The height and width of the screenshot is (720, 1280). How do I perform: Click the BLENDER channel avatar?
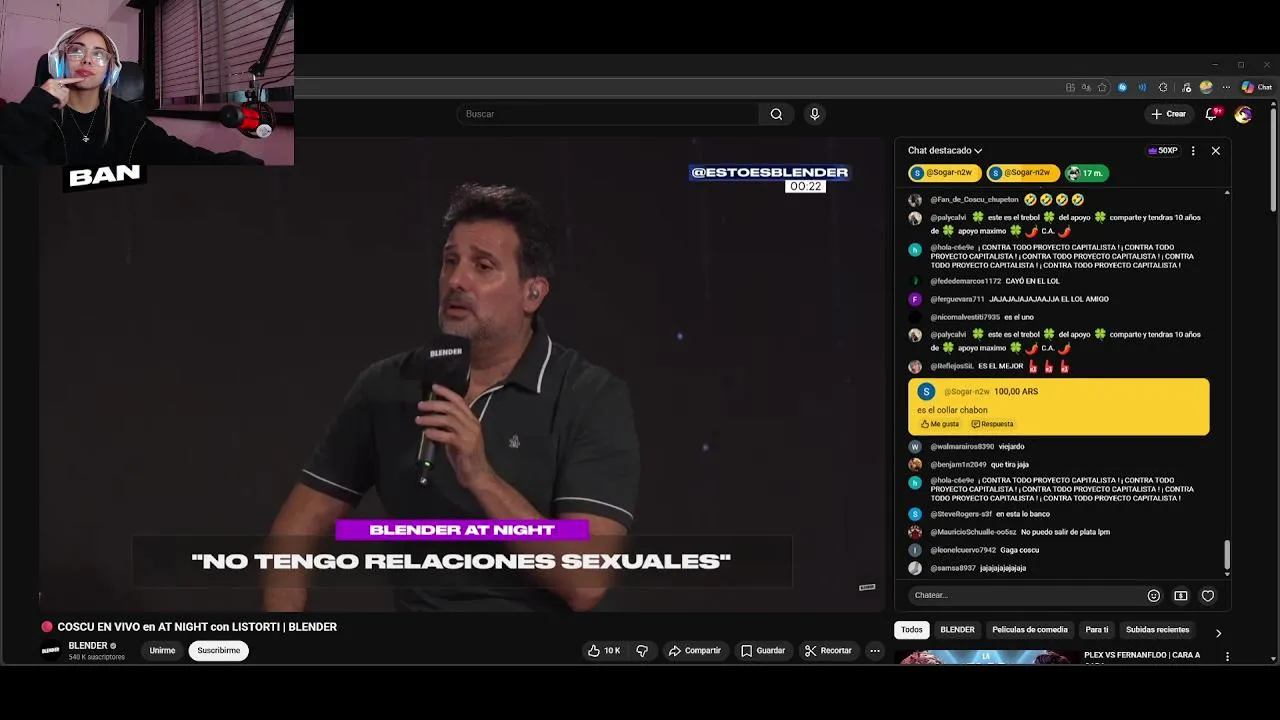[50, 650]
